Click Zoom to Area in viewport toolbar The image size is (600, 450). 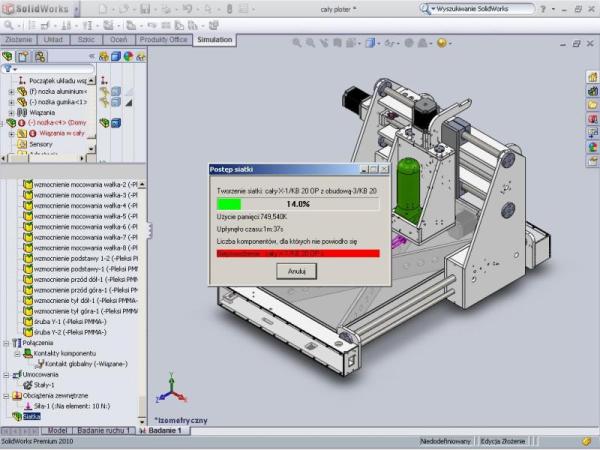click(310, 43)
